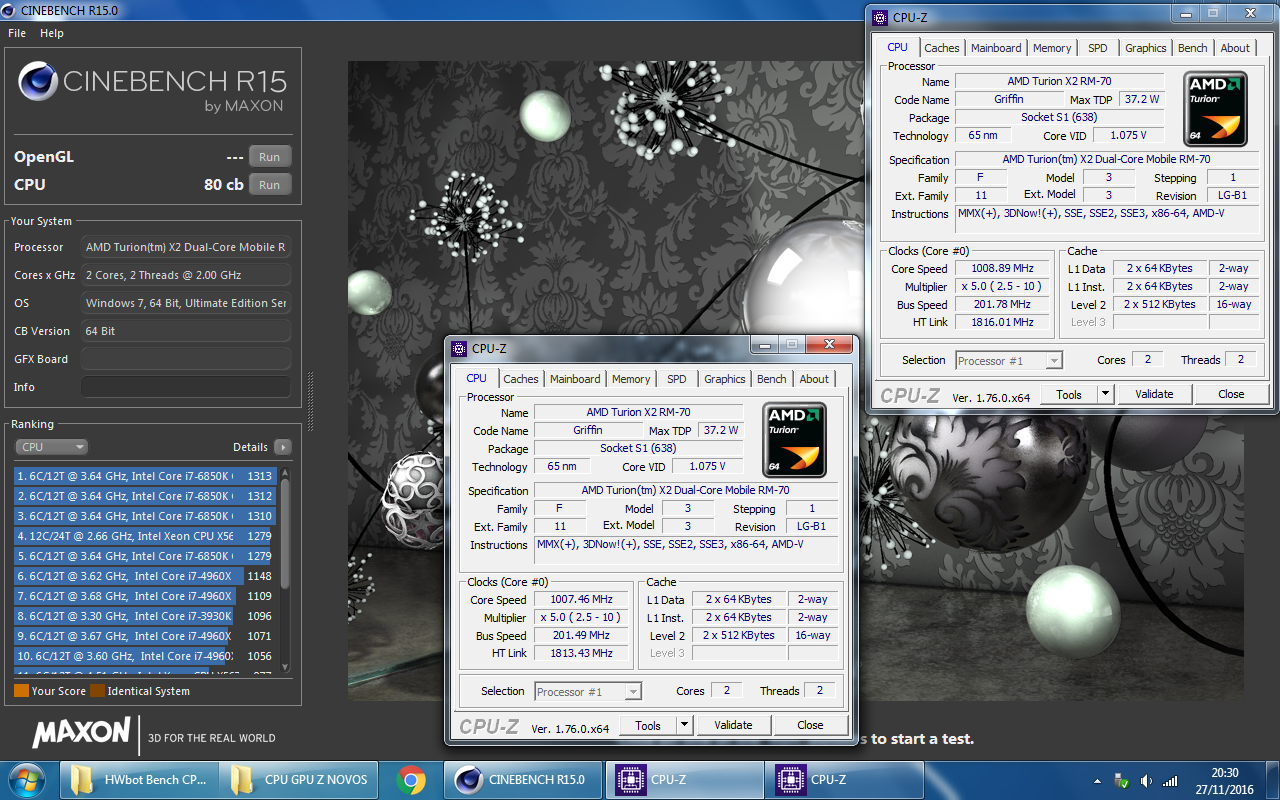
Task: Click Validate in front CPU-Z window
Action: click(733, 725)
